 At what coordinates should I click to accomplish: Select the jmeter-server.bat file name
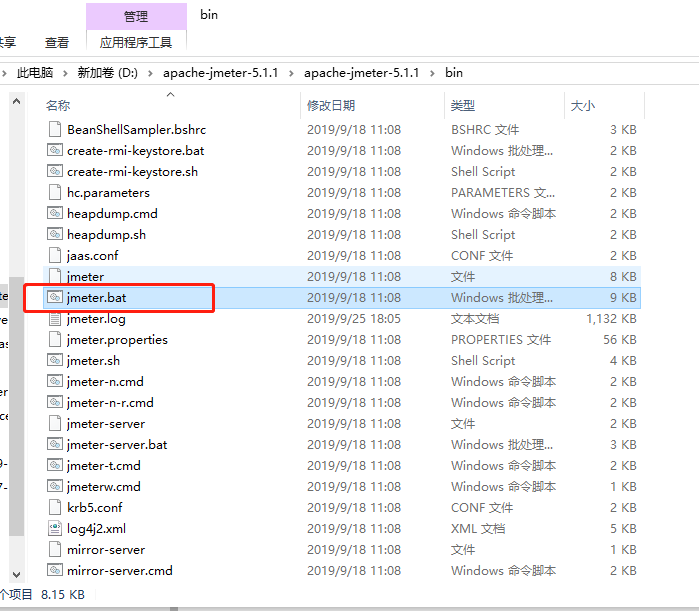tap(117, 444)
